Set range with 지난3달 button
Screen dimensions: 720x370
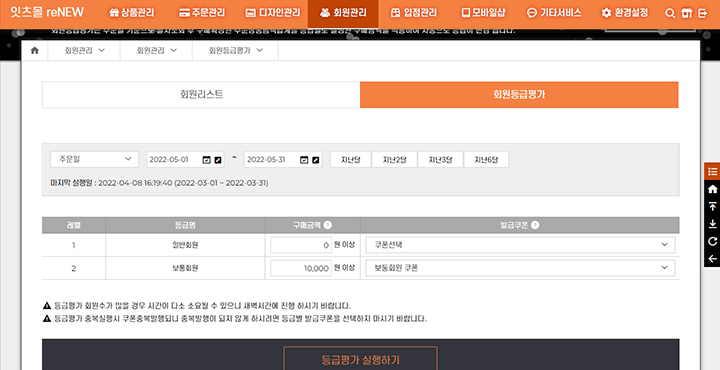coord(441,159)
